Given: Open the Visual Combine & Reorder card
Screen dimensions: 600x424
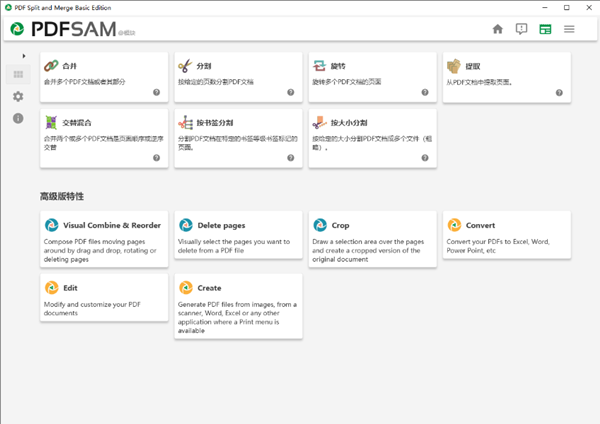Looking at the screenshot, I should click(104, 239).
